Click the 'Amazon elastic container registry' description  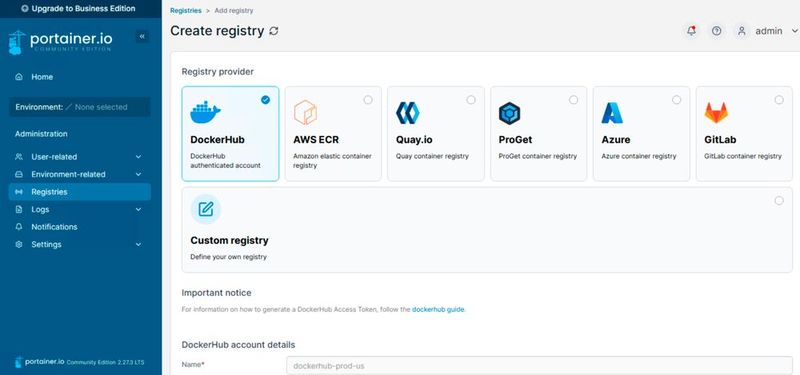pos(332,161)
